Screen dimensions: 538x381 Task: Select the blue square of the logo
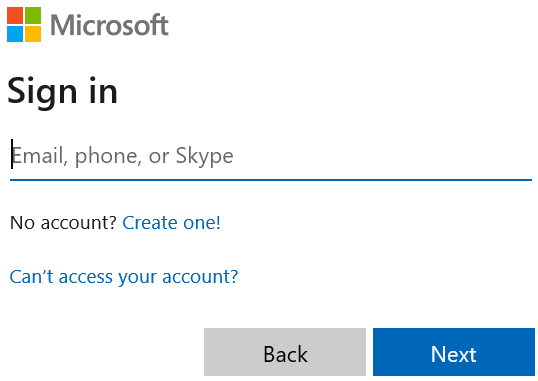point(15,34)
